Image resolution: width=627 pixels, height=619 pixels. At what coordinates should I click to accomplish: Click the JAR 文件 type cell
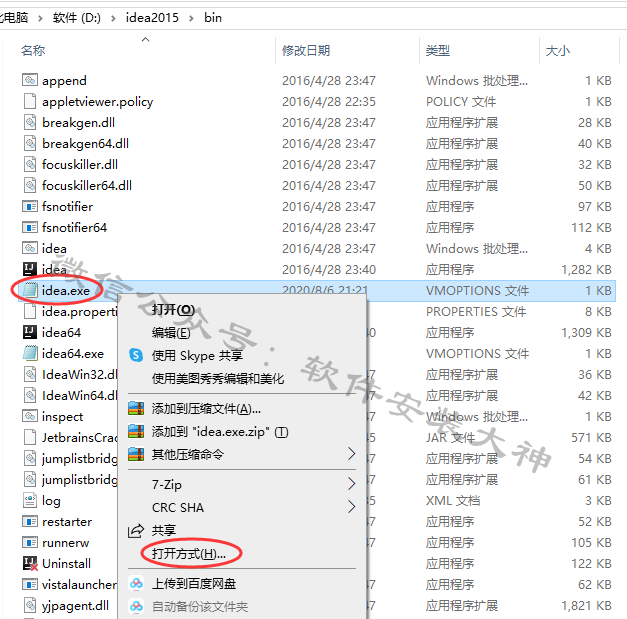click(450, 437)
